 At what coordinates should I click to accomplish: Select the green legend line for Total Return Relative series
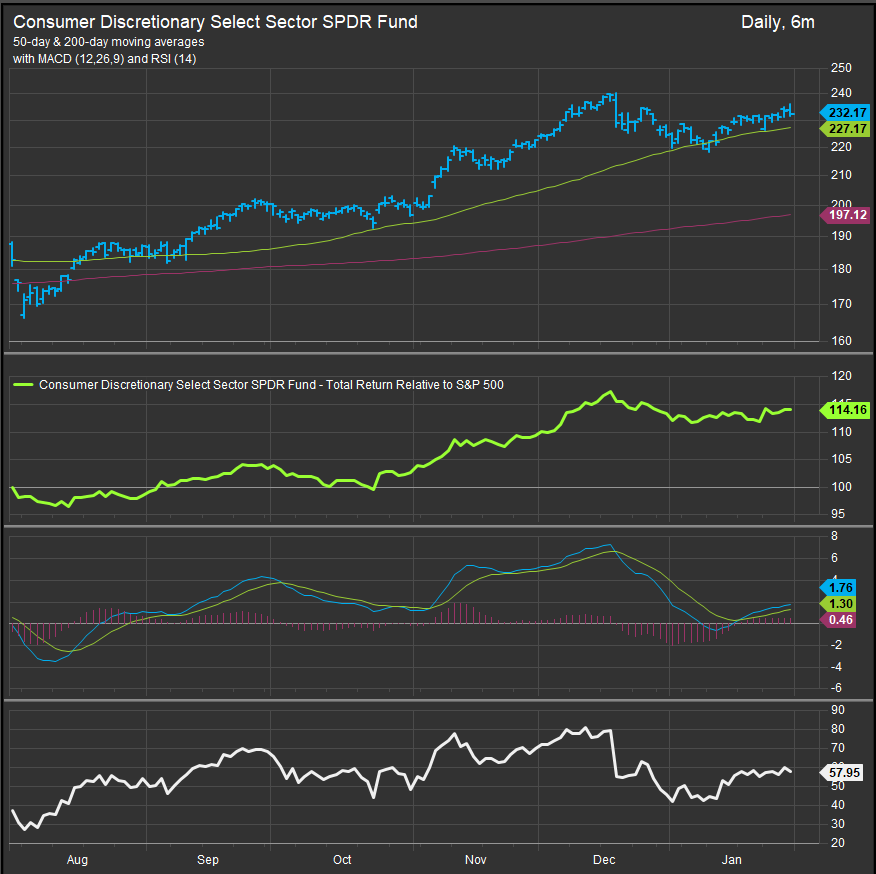click(23, 384)
